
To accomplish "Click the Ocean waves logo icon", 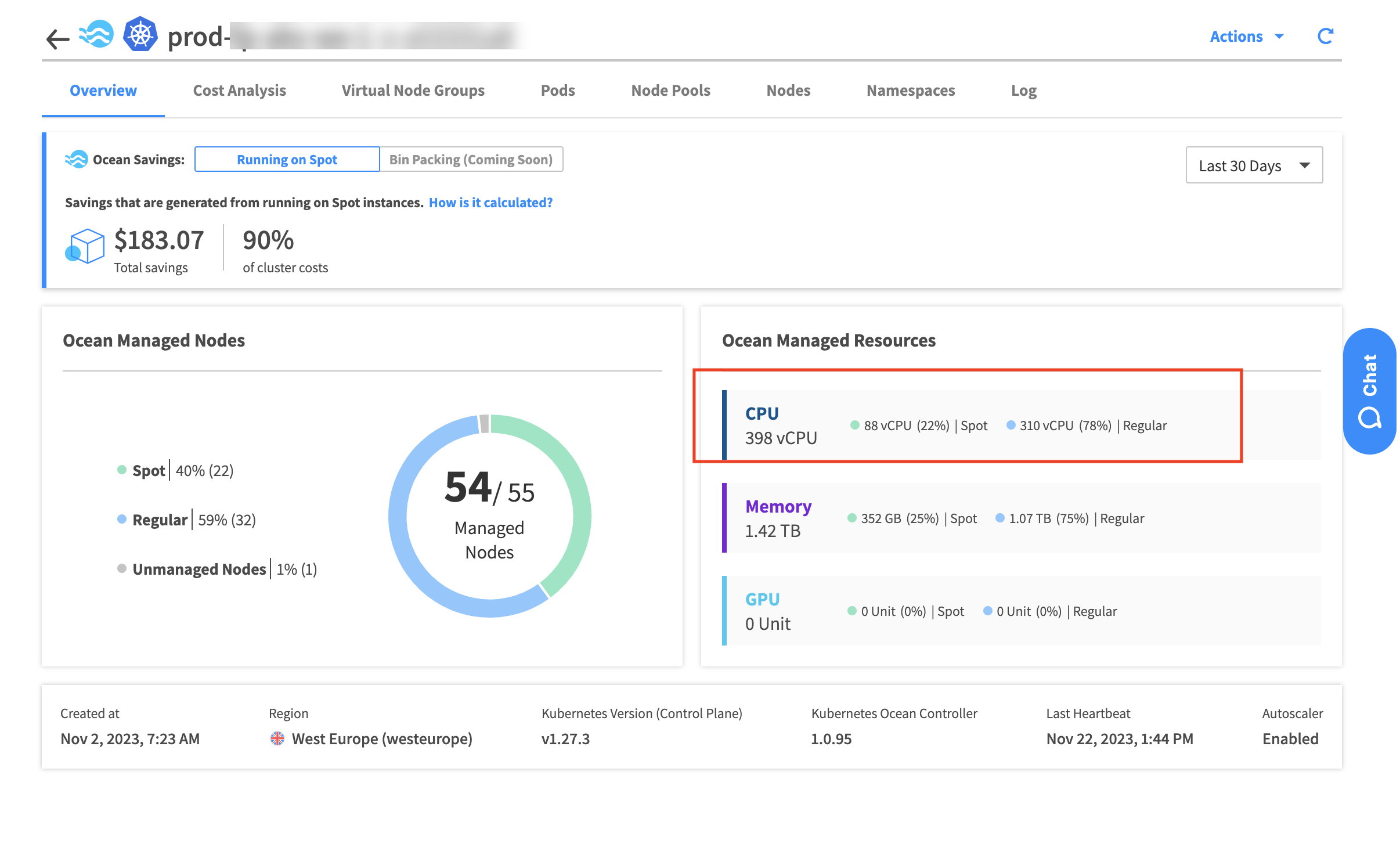I will pos(97,35).
